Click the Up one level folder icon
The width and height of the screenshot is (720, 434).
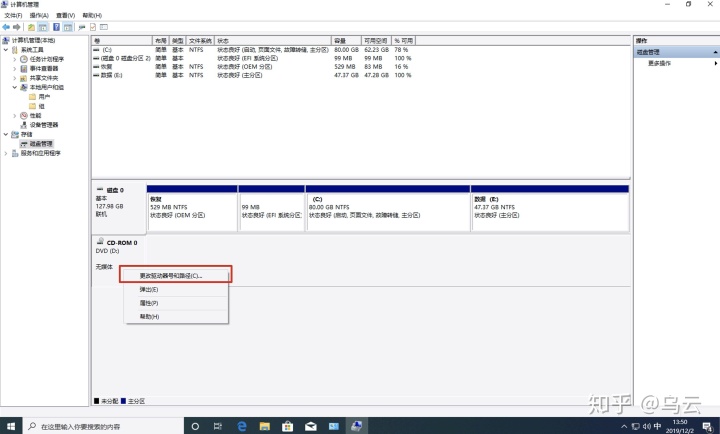point(31,27)
